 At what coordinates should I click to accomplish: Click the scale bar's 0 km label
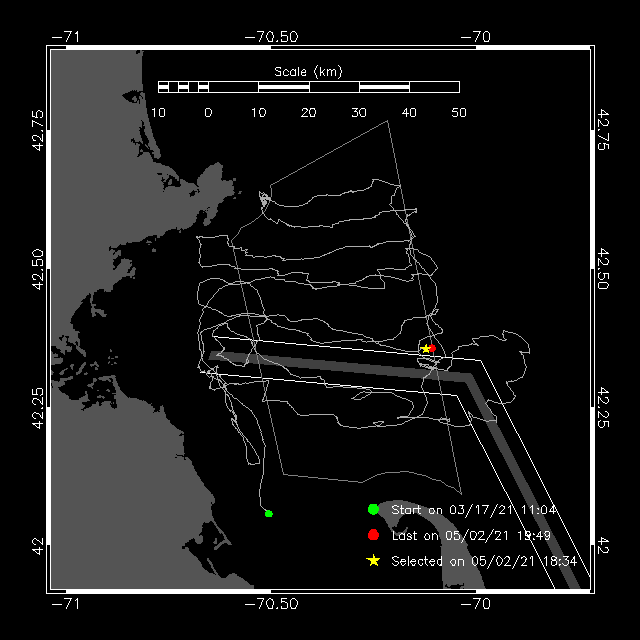click(x=208, y=113)
